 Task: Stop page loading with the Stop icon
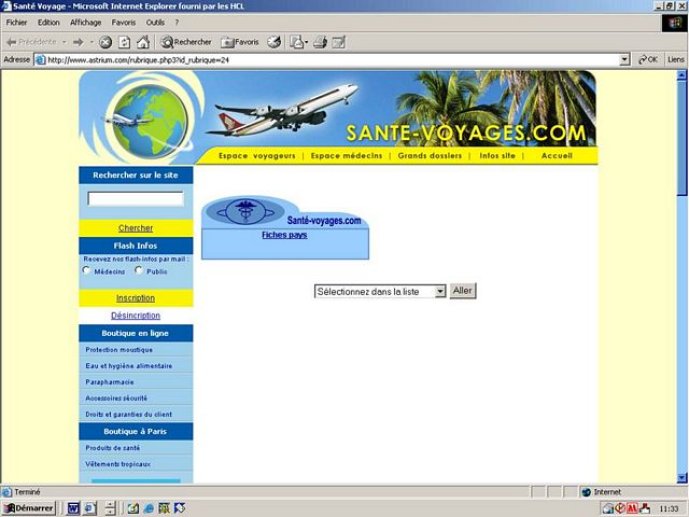(105, 42)
